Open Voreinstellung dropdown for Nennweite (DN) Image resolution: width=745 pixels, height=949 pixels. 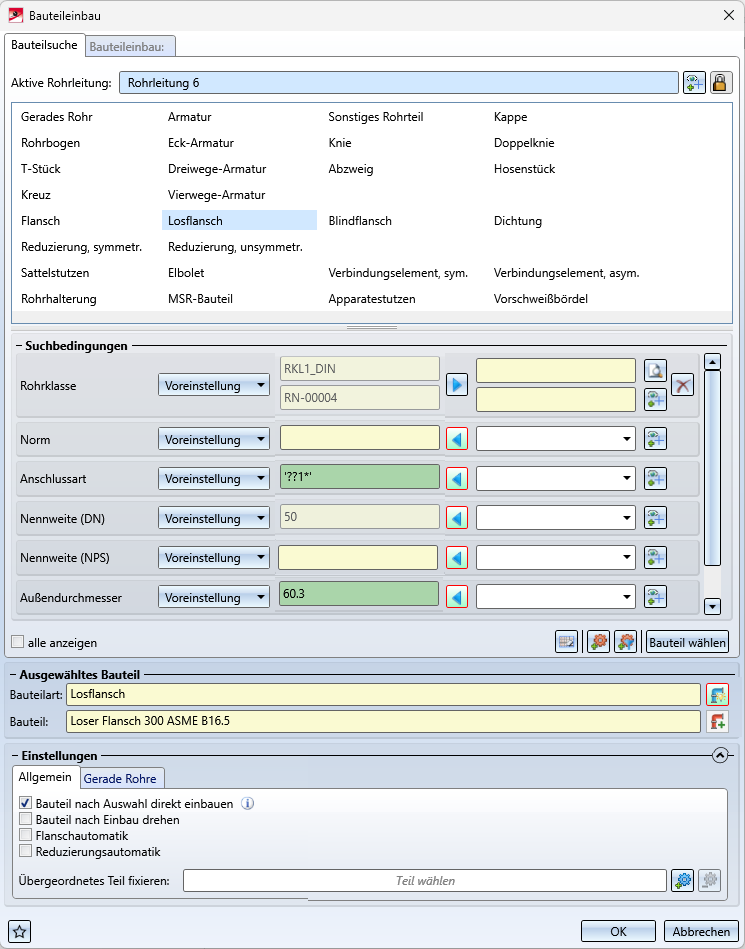(214, 519)
